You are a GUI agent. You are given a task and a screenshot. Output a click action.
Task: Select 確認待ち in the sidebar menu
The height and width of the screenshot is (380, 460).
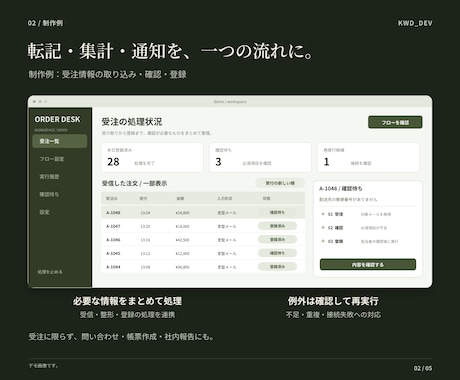pos(49,194)
